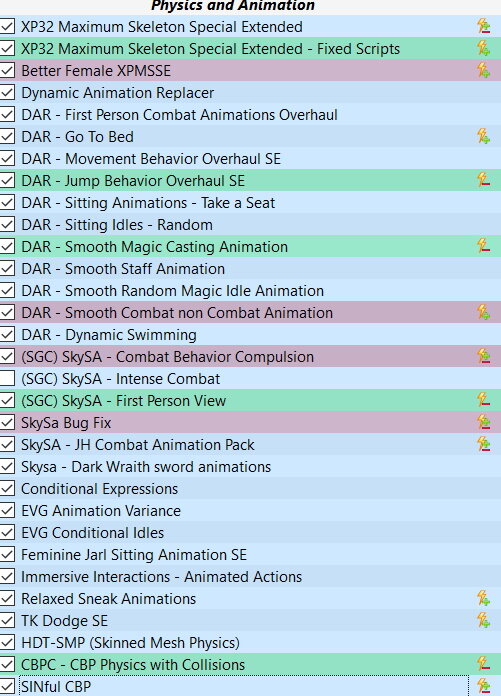Select 'DAR - Jump Behavior Overhaul SE' name

click(x=133, y=181)
